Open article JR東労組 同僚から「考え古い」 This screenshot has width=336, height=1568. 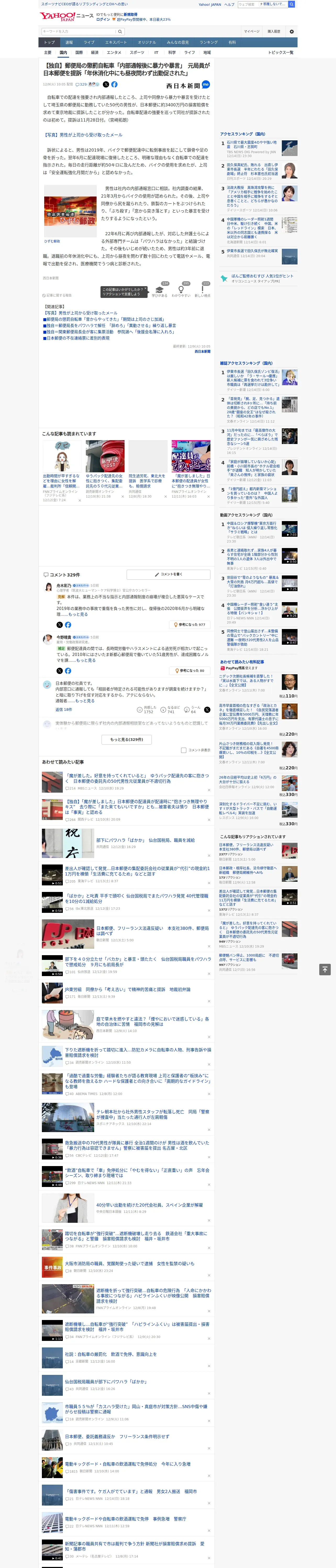click(x=127, y=989)
